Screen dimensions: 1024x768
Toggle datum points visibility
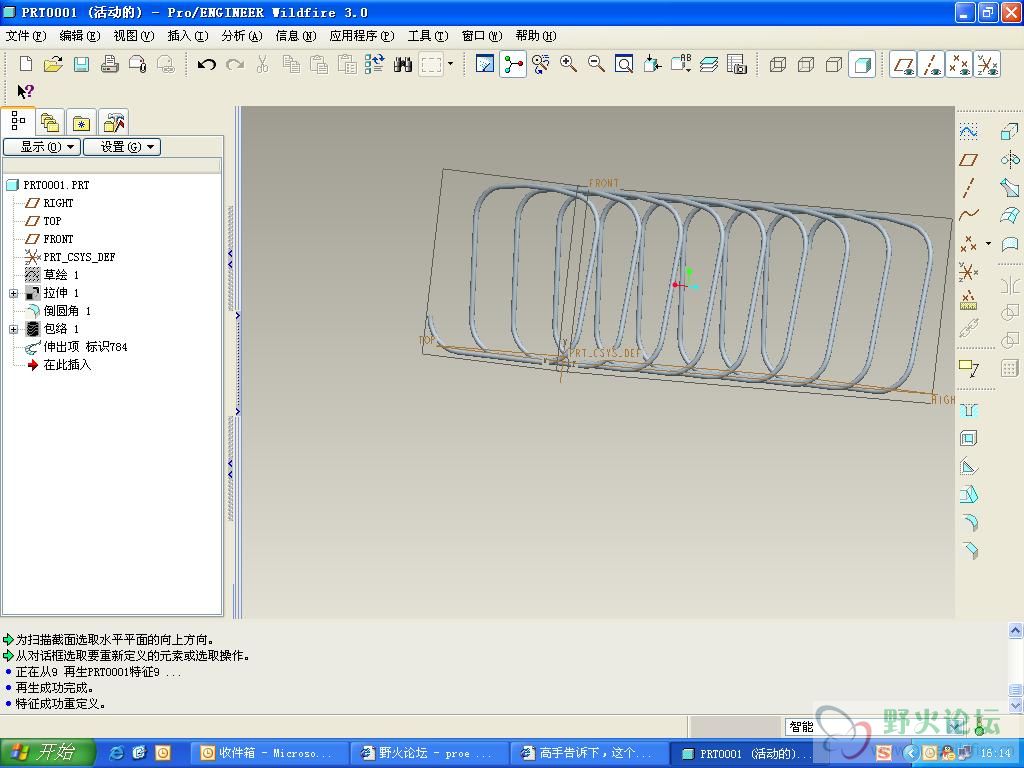pyautogui.click(x=959, y=64)
